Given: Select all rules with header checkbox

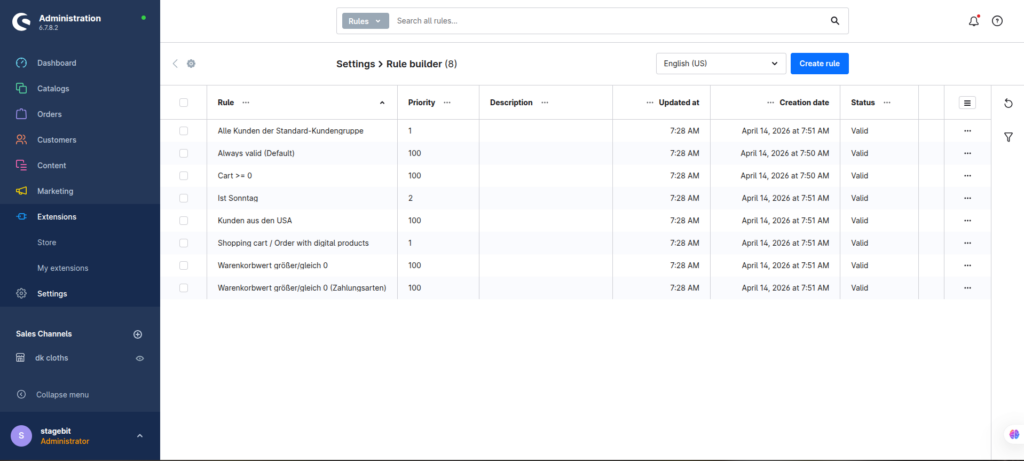Looking at the screenshot, I should tap(184, 103).
